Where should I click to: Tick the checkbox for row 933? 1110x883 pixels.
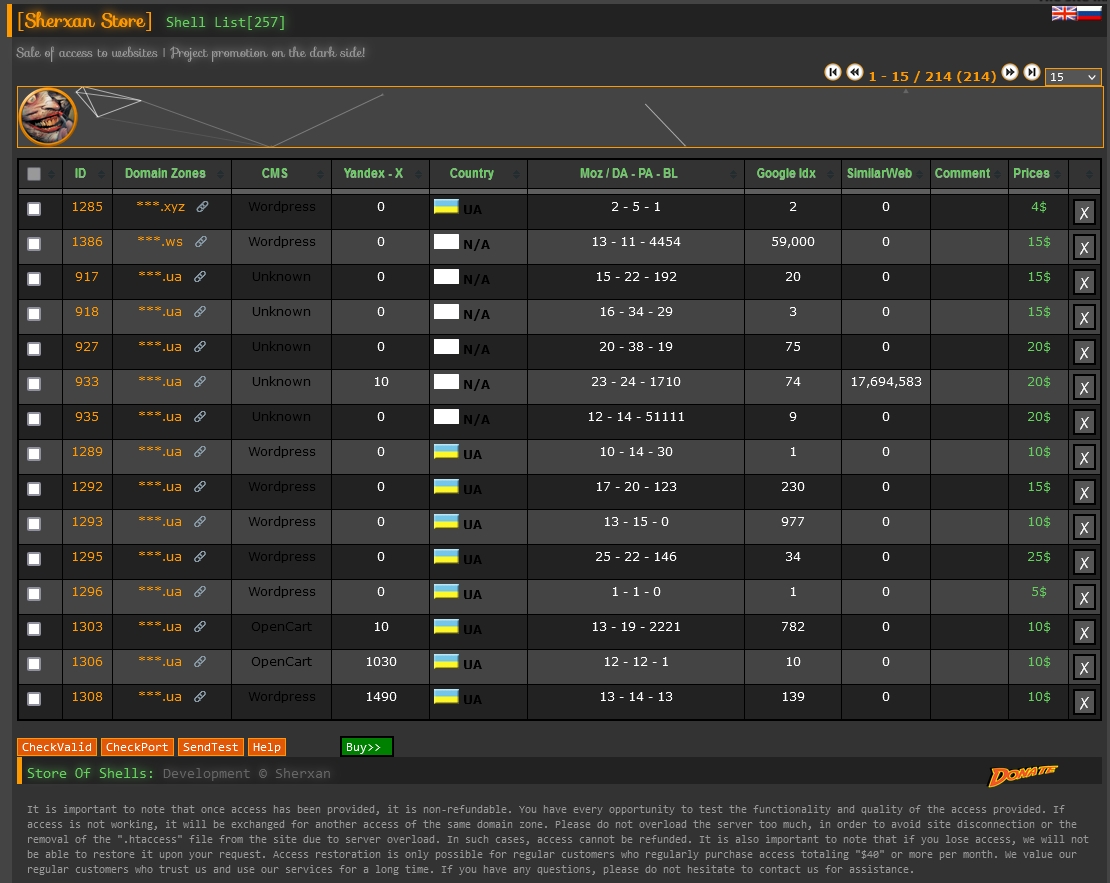point(33,384)
